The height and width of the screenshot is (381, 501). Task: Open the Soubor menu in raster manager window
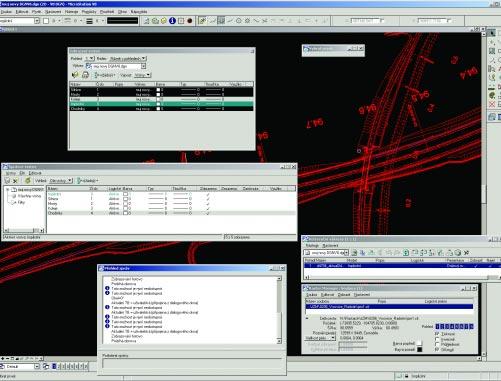(x=311, y=295)
